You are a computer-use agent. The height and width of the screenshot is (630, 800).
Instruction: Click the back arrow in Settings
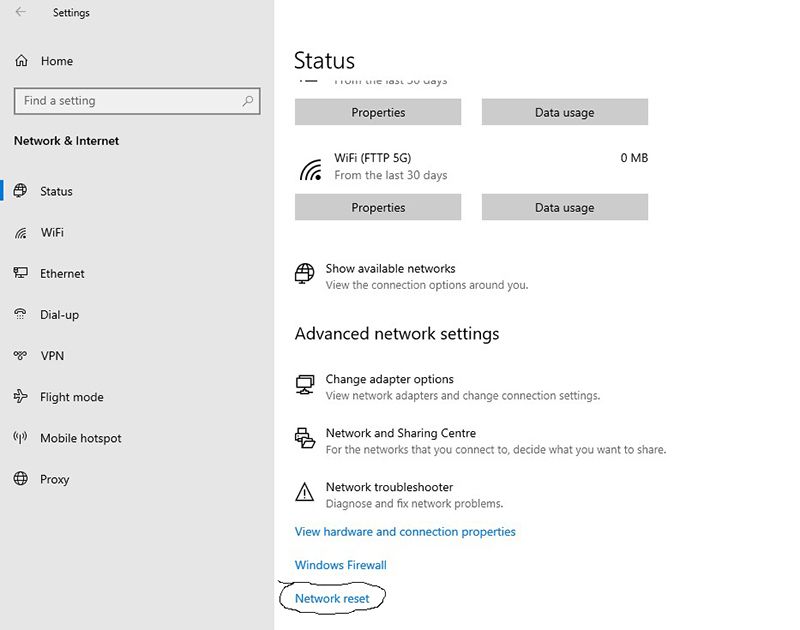click(21, 13)
